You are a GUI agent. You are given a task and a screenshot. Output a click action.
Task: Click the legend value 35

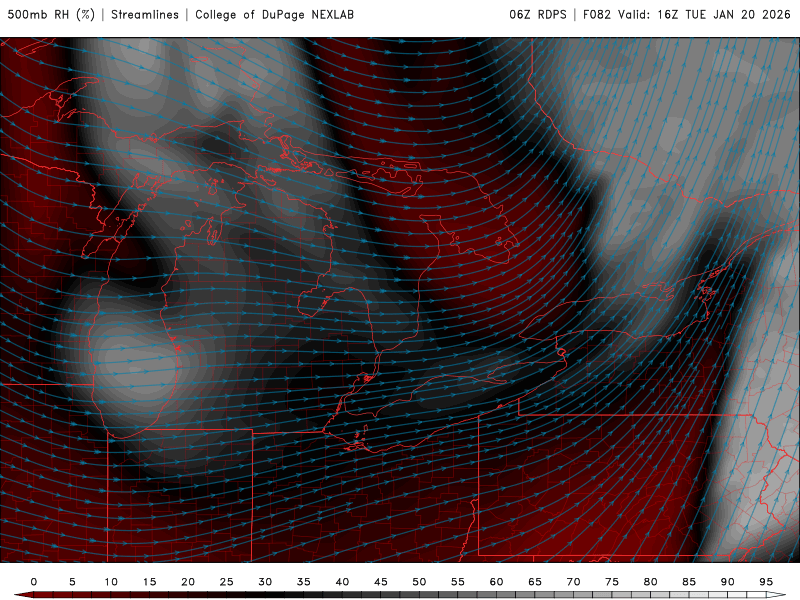pos(304,582)
